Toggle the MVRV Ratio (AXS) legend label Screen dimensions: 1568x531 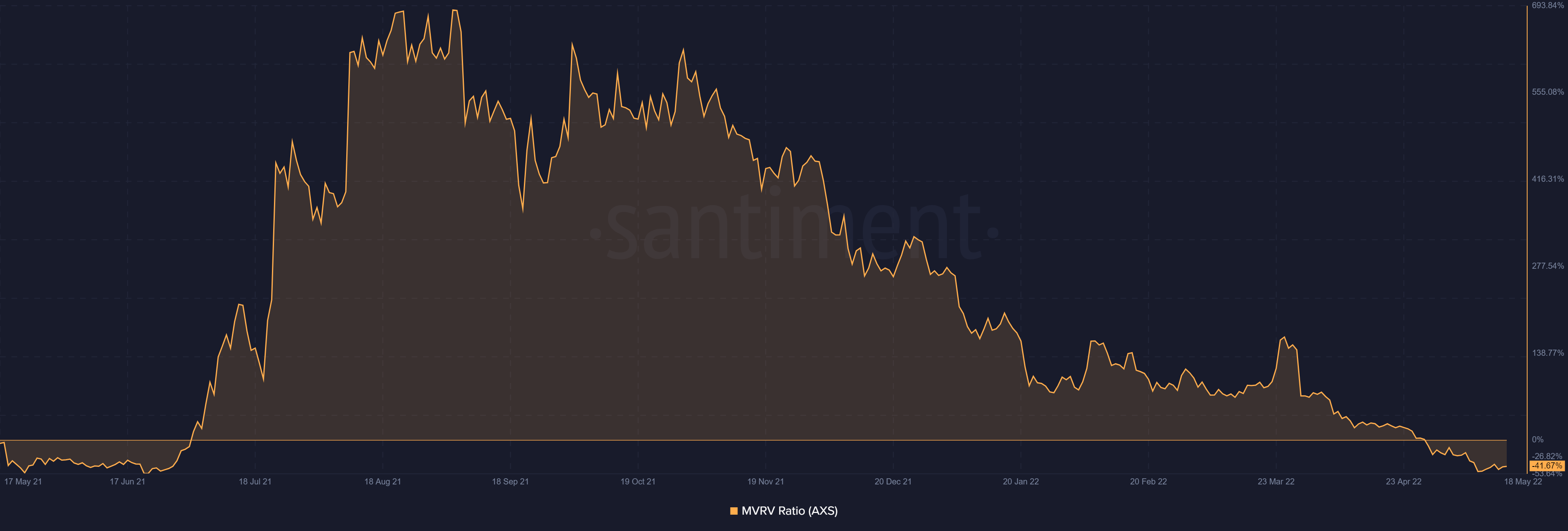(x=789, y=511)
